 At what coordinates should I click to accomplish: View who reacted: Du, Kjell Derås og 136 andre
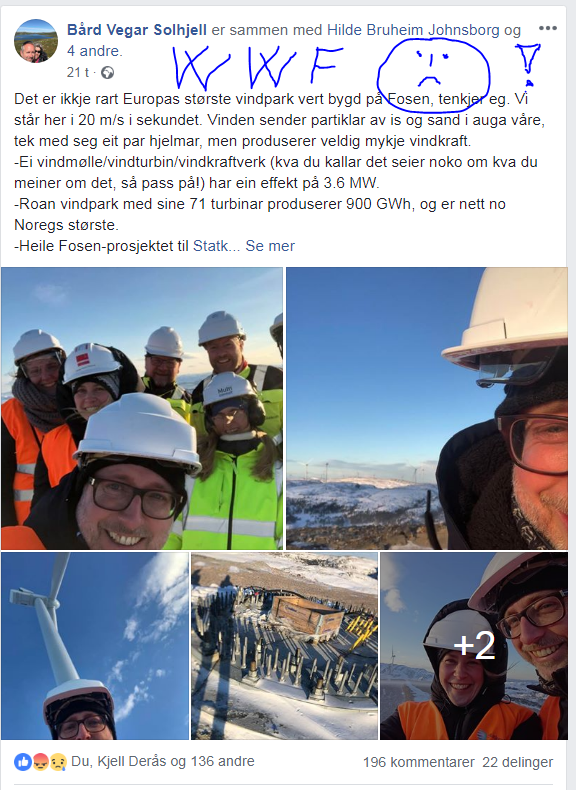click(163, 761)
